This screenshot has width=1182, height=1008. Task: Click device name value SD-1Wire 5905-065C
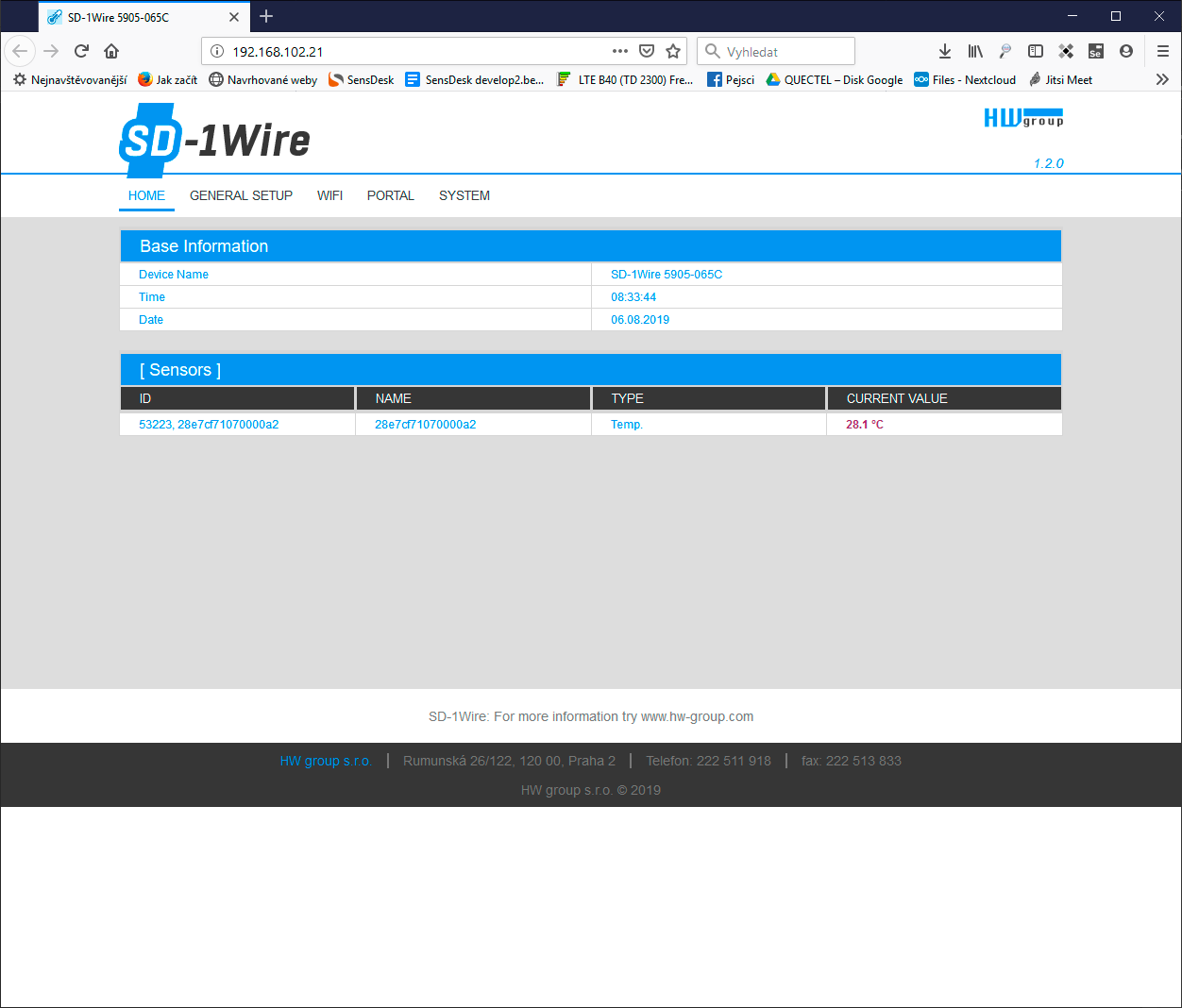pyautogui.click(x=667, y=275)
